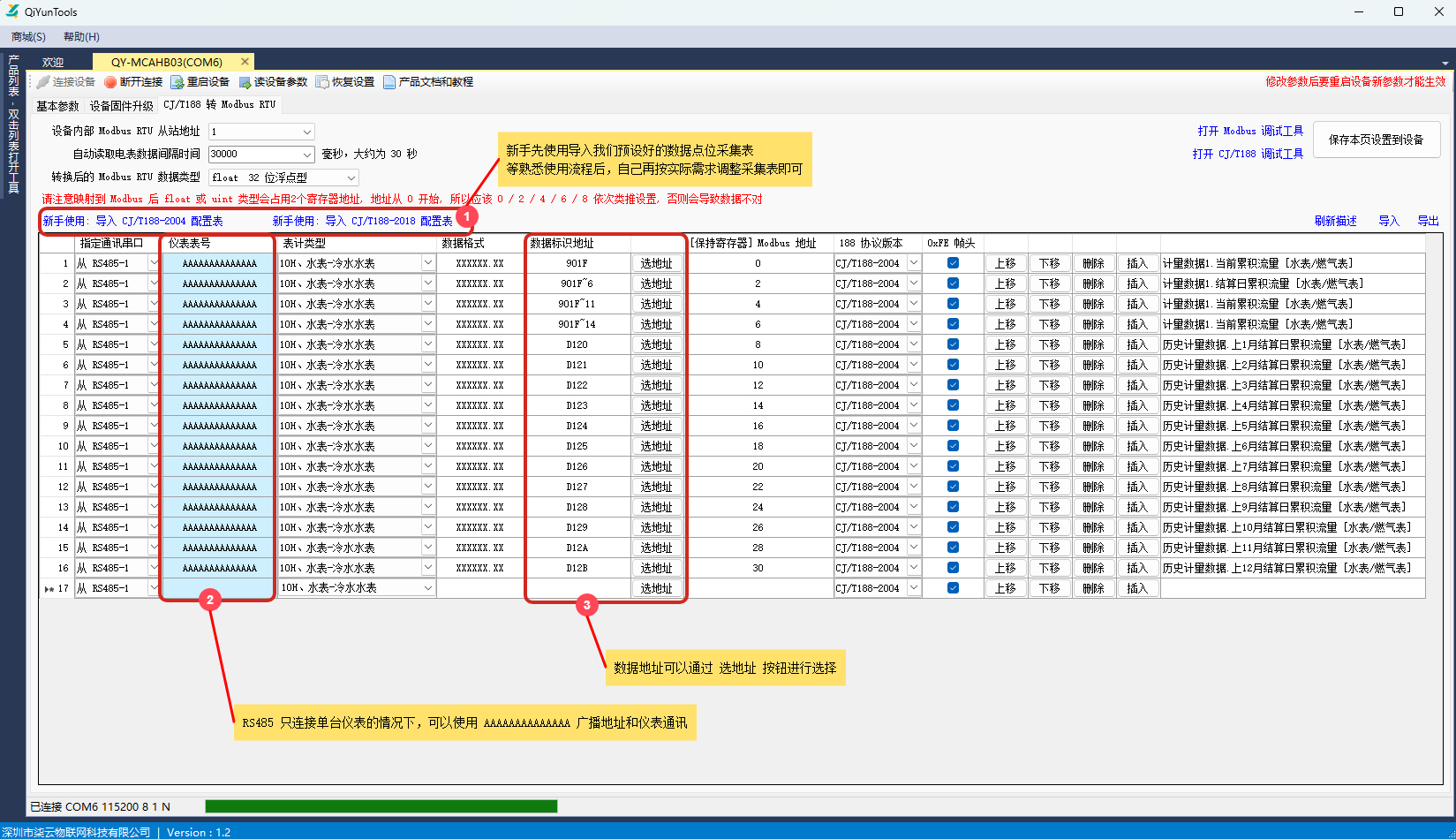
Task: Switch to the 基本参数 tab
Action: 57,104
